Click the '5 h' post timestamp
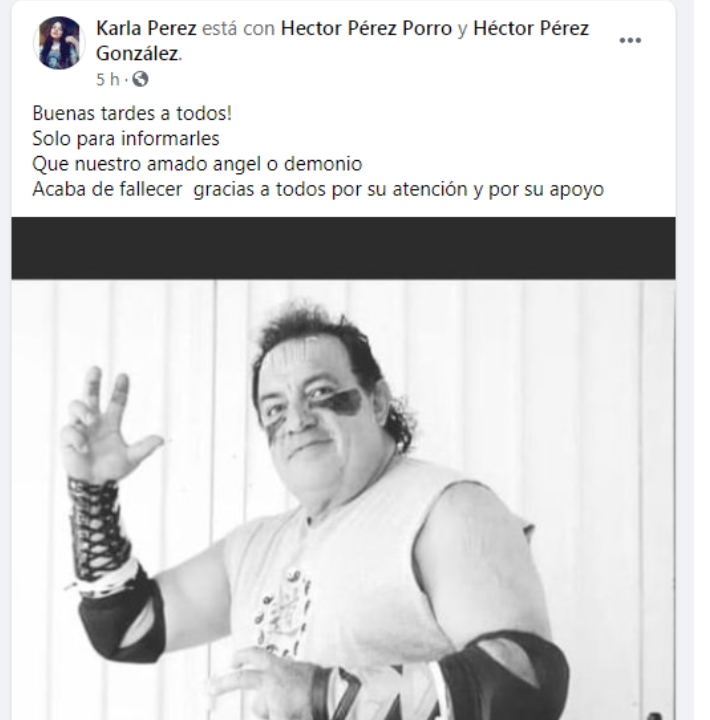710x720 pixels. 108,79
